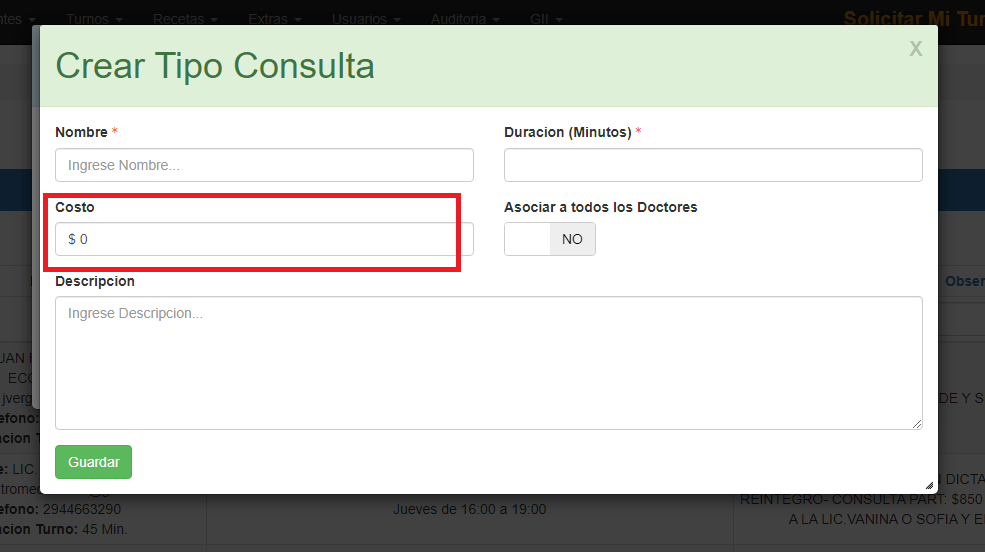
Task: Open the Usuarios menu
Action: (x=365, y=19)
